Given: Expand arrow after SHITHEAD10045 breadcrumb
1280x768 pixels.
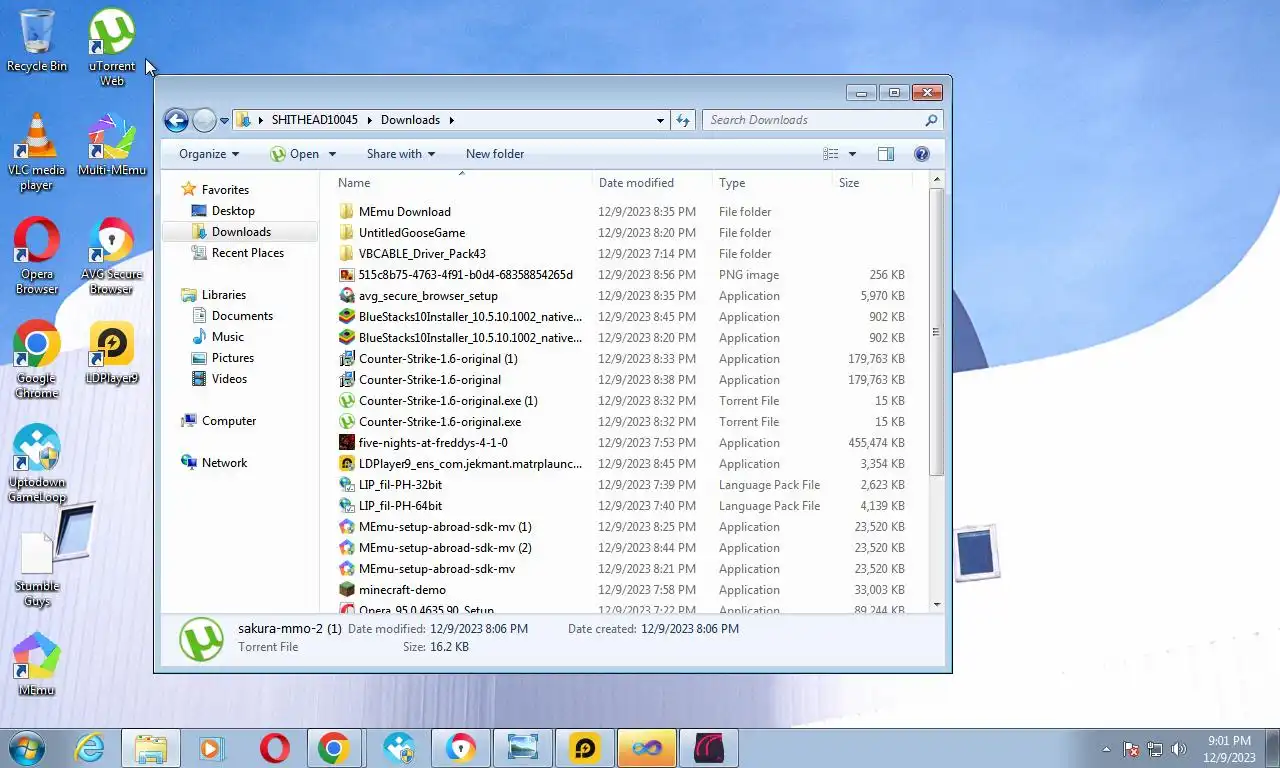Looking at the screenshot, I should pos(368,120).
